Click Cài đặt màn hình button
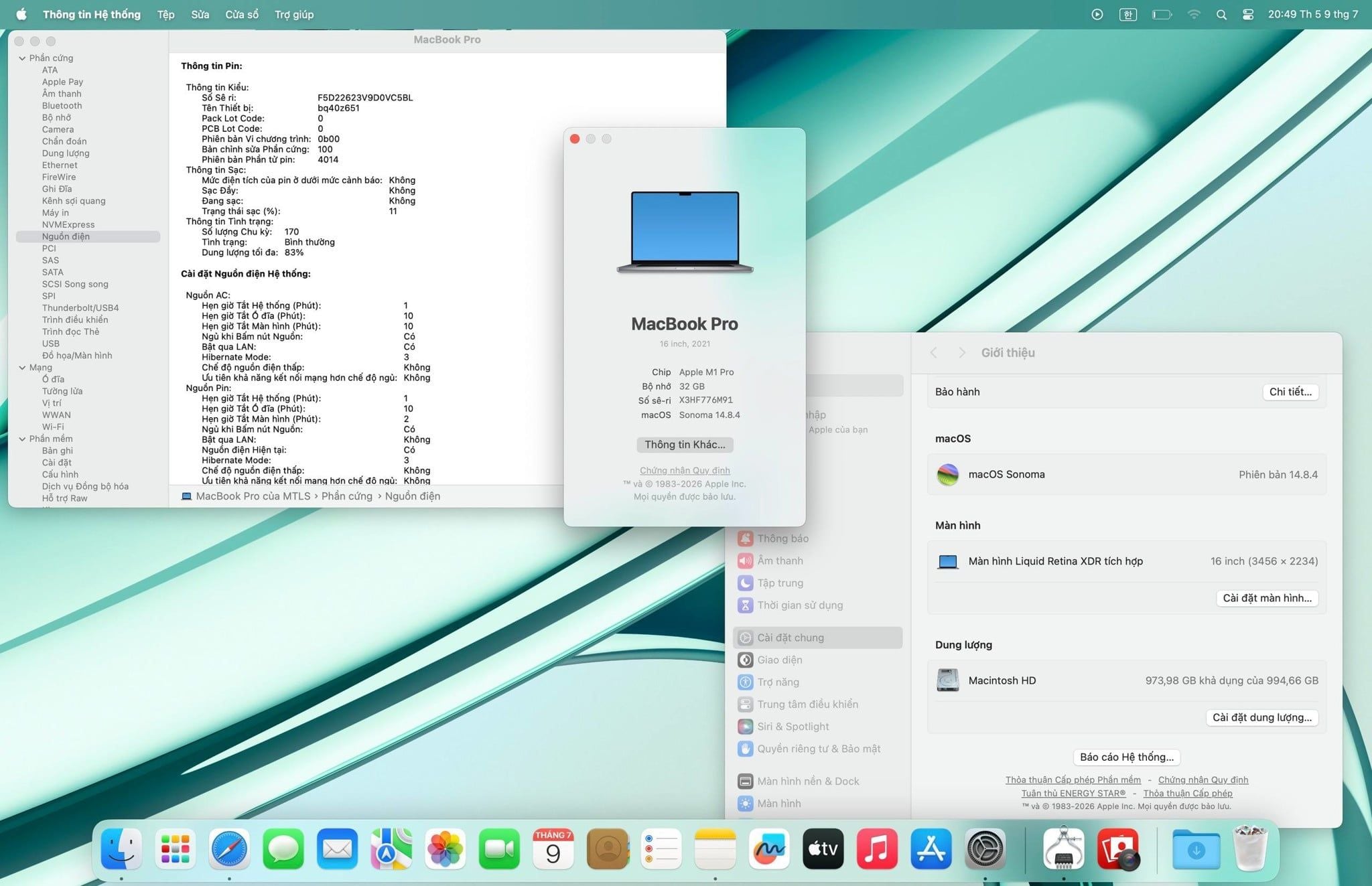The width and height of the screenshot is (1372, 886). [x=1267, y=598]
